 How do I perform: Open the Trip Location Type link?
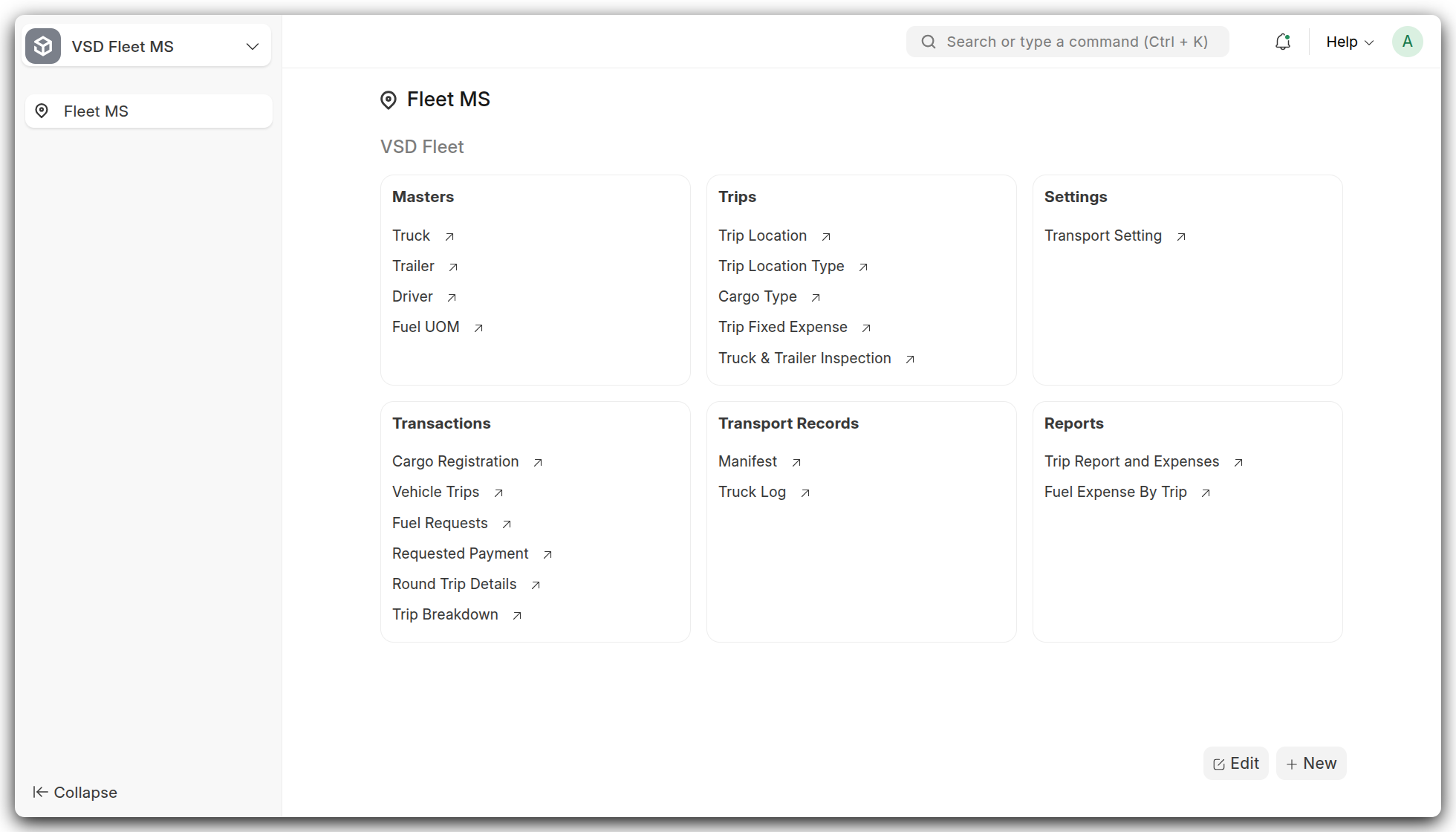click(781, 266)
